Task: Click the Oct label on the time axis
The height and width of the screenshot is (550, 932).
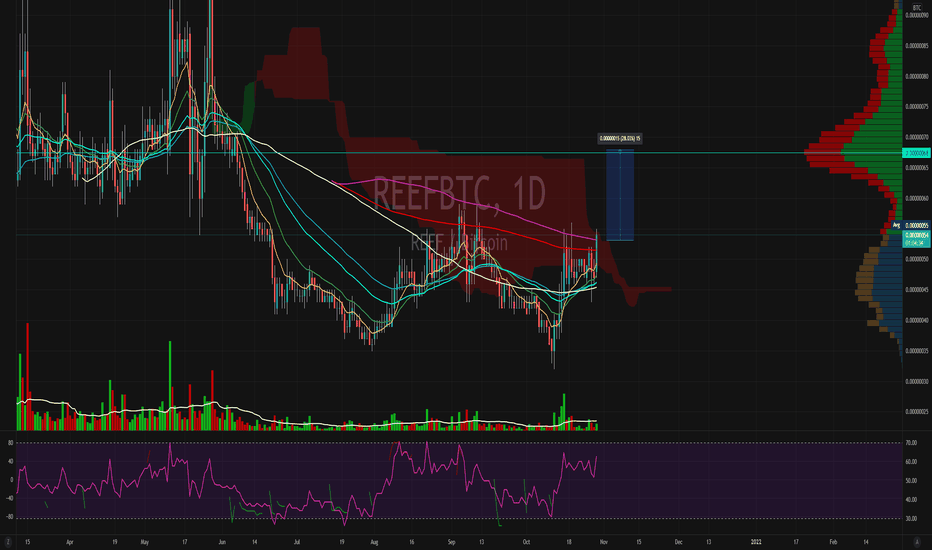Action: (526, 542)
